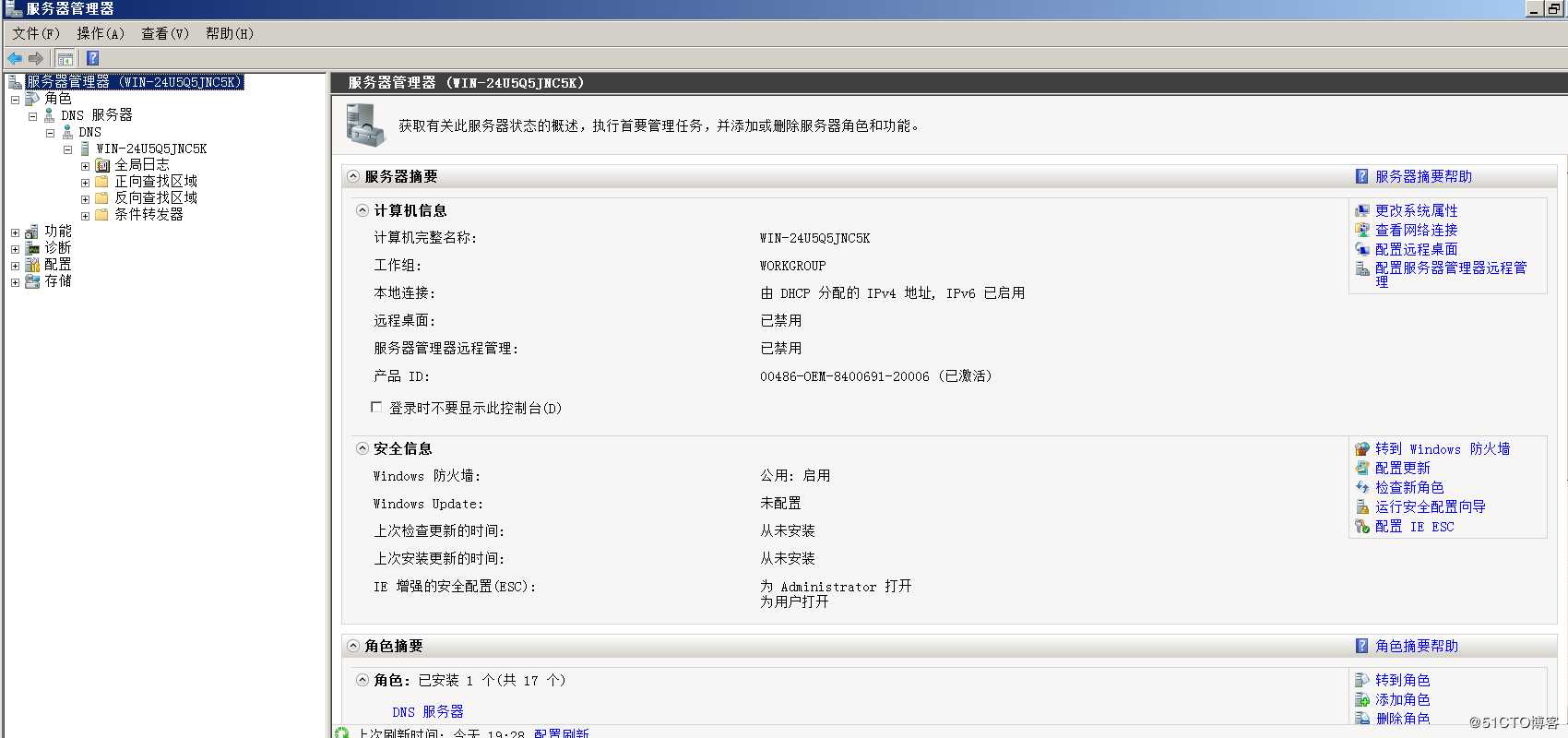Screen dimensions: 1568x738
Task: Select 服务器管理器 root tree node
Action: (134, 82)
